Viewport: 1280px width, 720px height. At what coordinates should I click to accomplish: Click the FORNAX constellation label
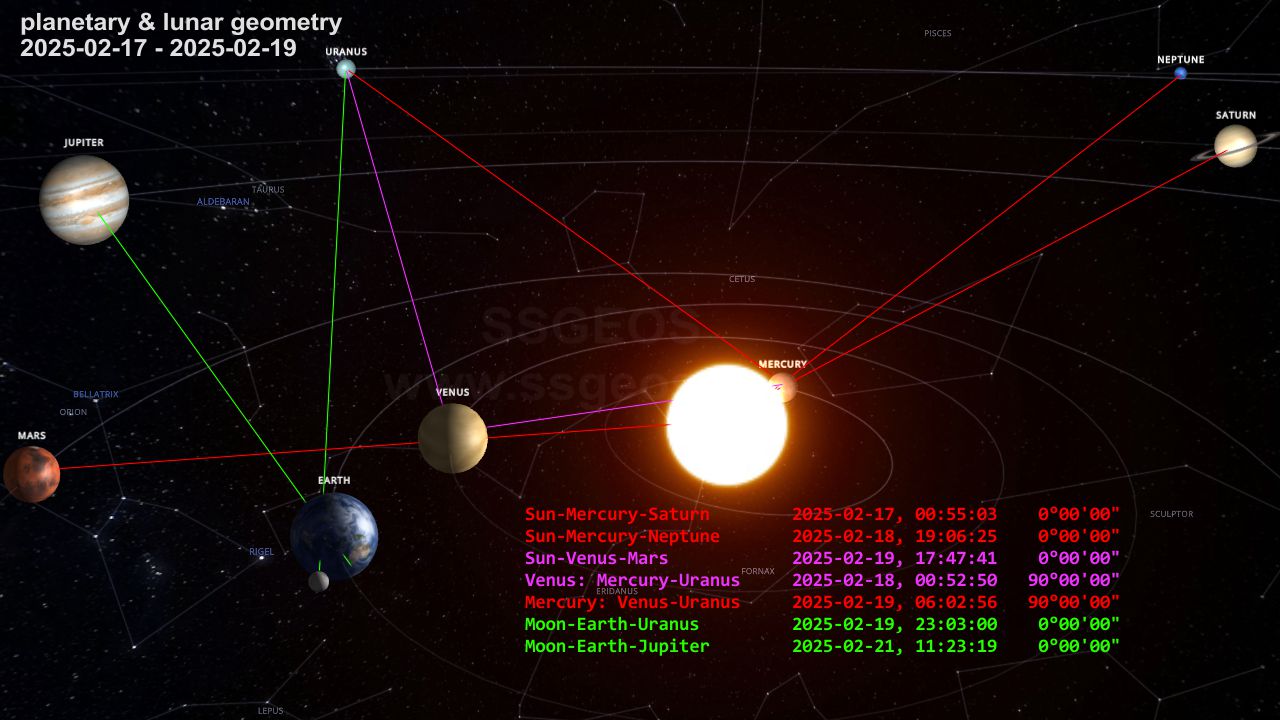(758, 571)
